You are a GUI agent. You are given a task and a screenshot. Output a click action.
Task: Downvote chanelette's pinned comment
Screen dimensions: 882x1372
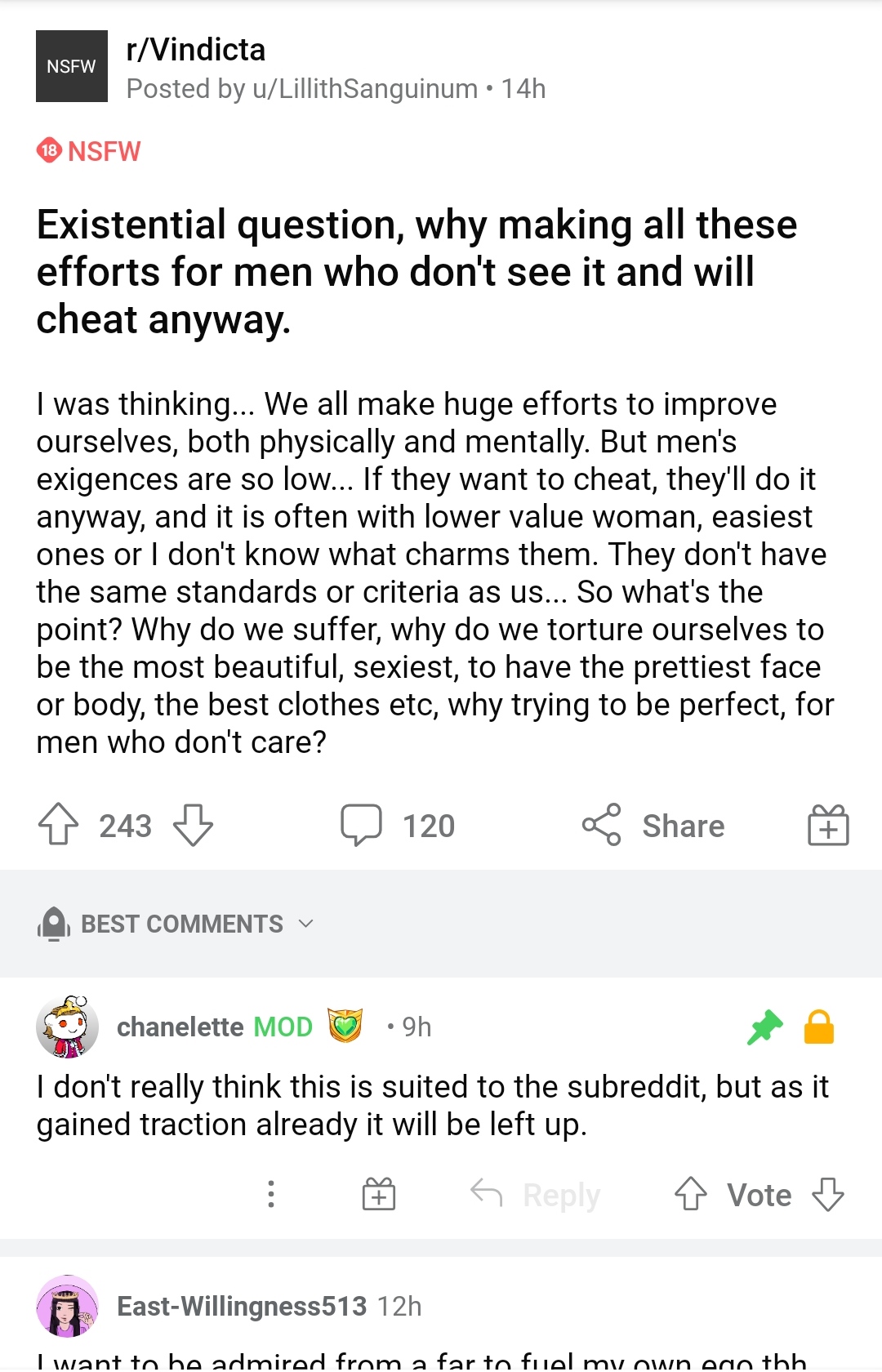pos(828,1194)
